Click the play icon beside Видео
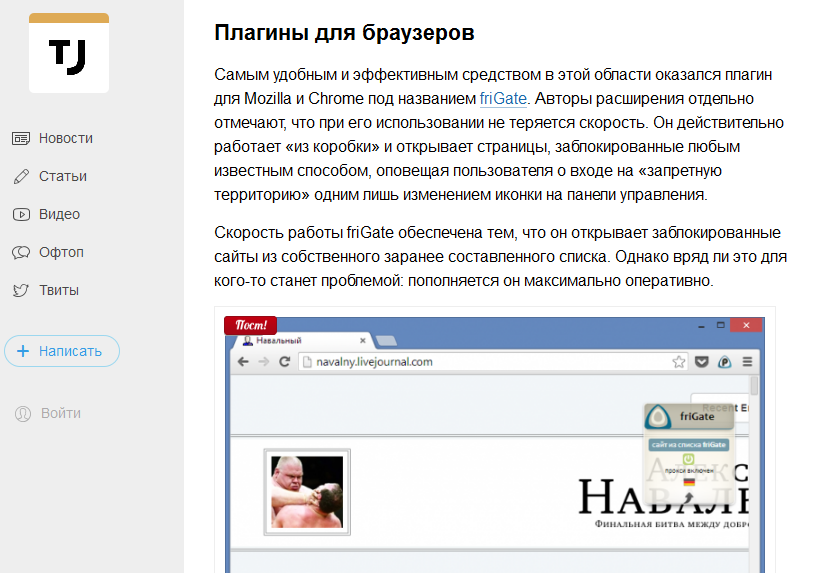This screenshot has width=814, height=573. pyautogui.click(x=21, y=214)
